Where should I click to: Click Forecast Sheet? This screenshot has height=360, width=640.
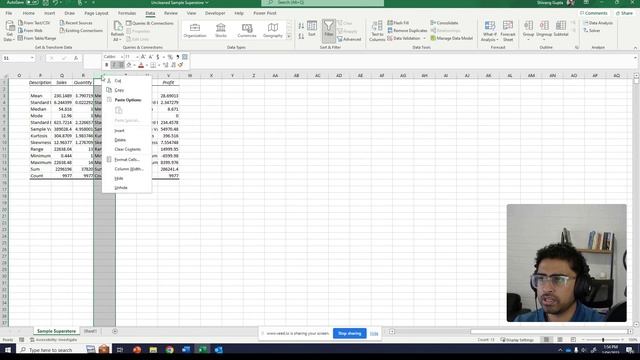[508, 31]
